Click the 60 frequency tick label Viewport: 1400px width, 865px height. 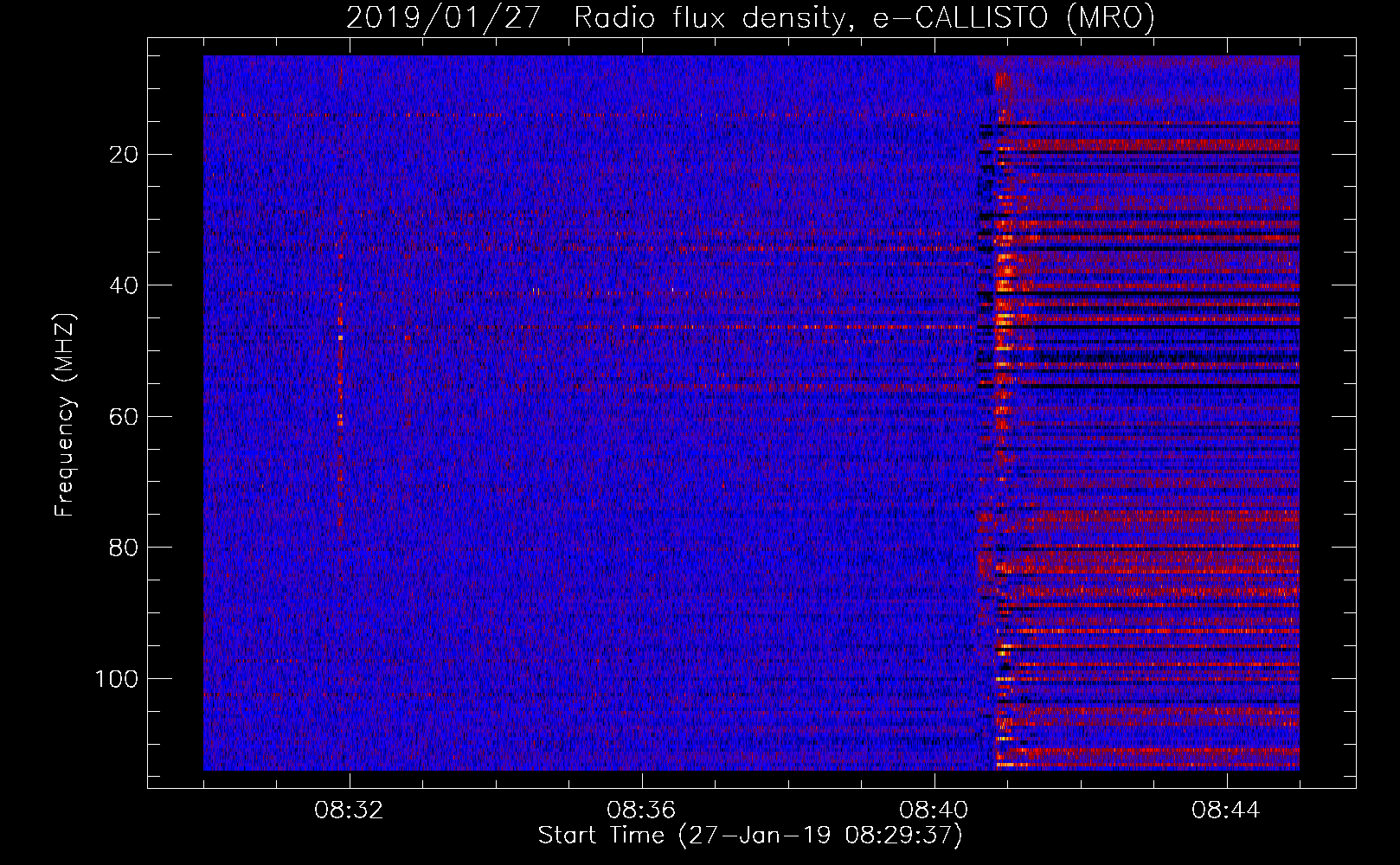click(x=124, y=417)
